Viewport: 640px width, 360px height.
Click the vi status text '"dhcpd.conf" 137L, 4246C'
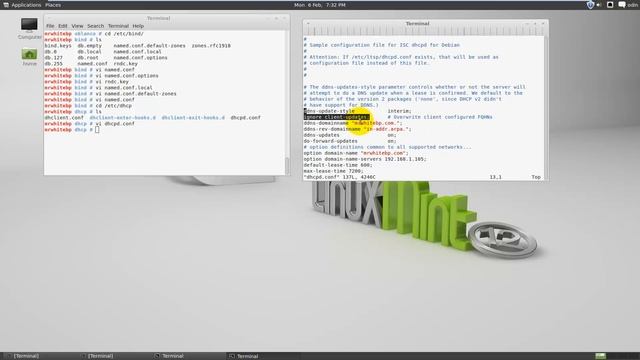340,177
